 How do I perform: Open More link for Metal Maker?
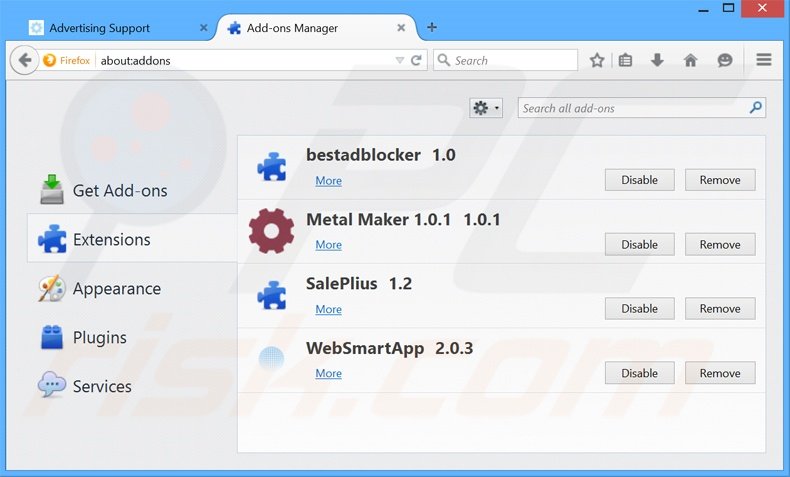point(328,245)
